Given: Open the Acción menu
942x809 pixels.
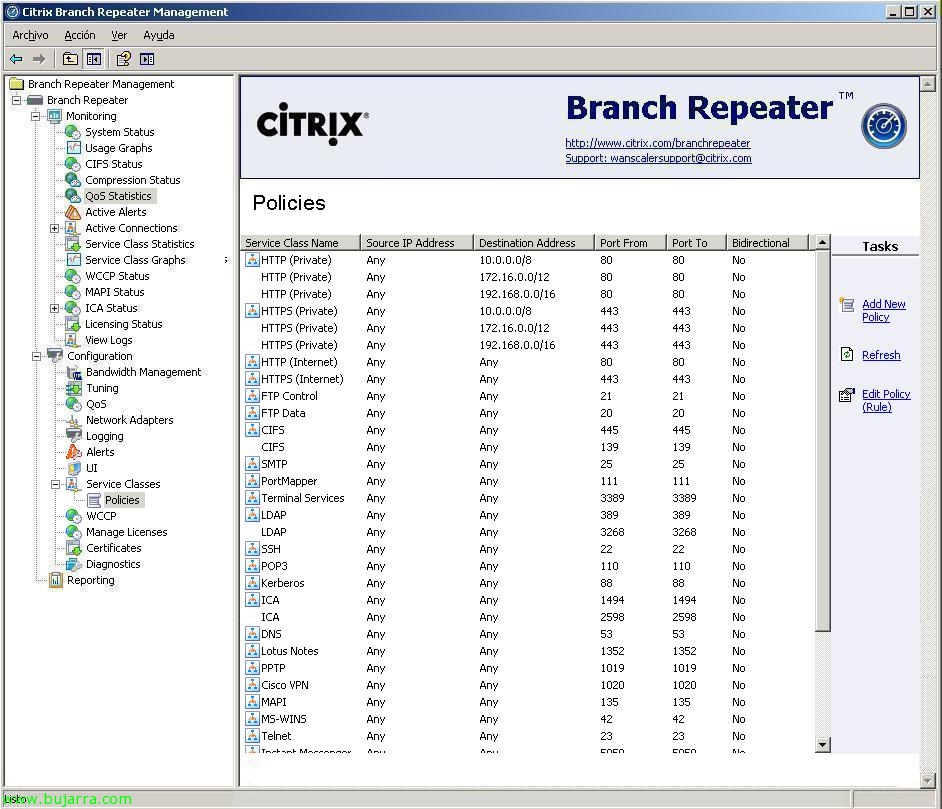Looking at the screenshot, I should 80,35.
